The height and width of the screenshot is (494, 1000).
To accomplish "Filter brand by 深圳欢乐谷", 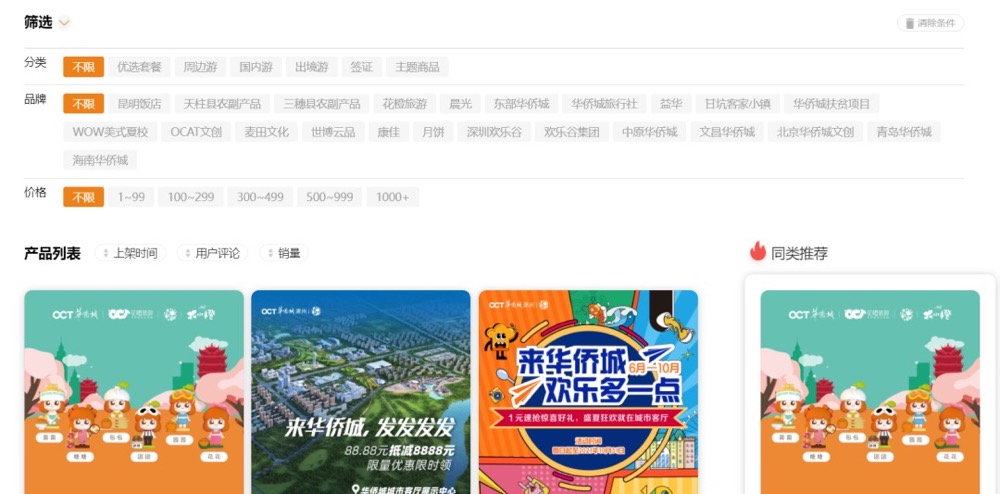I will (494, 132).
